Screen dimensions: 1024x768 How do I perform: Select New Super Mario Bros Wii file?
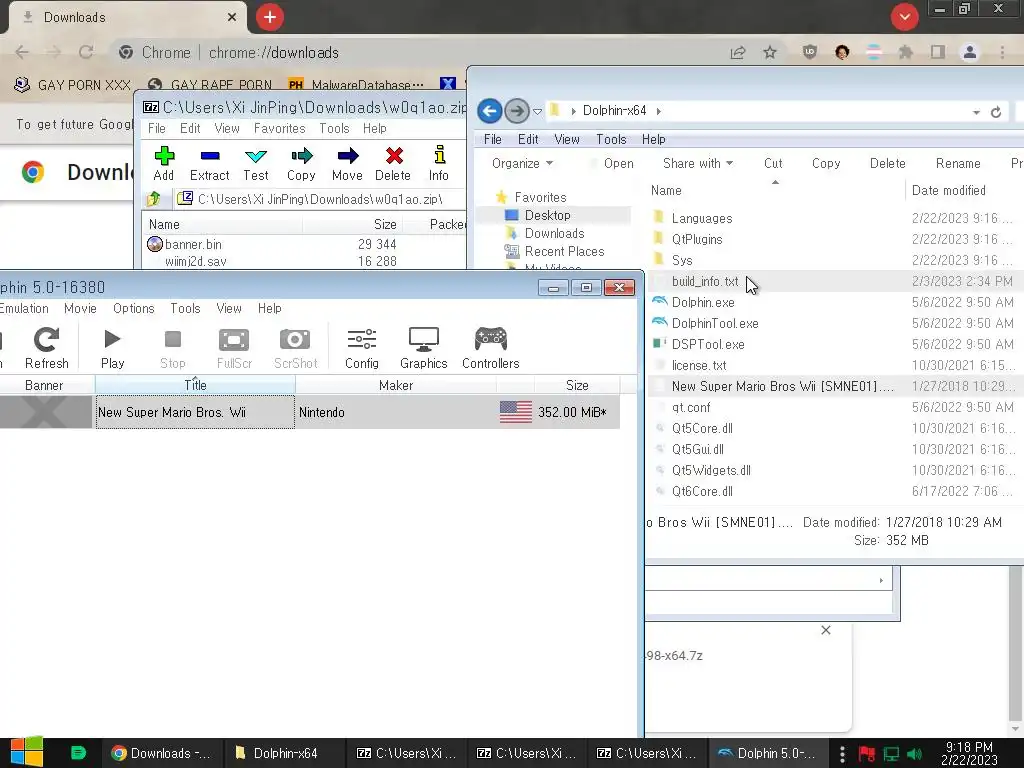pyautogui.click(x=782, y=386)
